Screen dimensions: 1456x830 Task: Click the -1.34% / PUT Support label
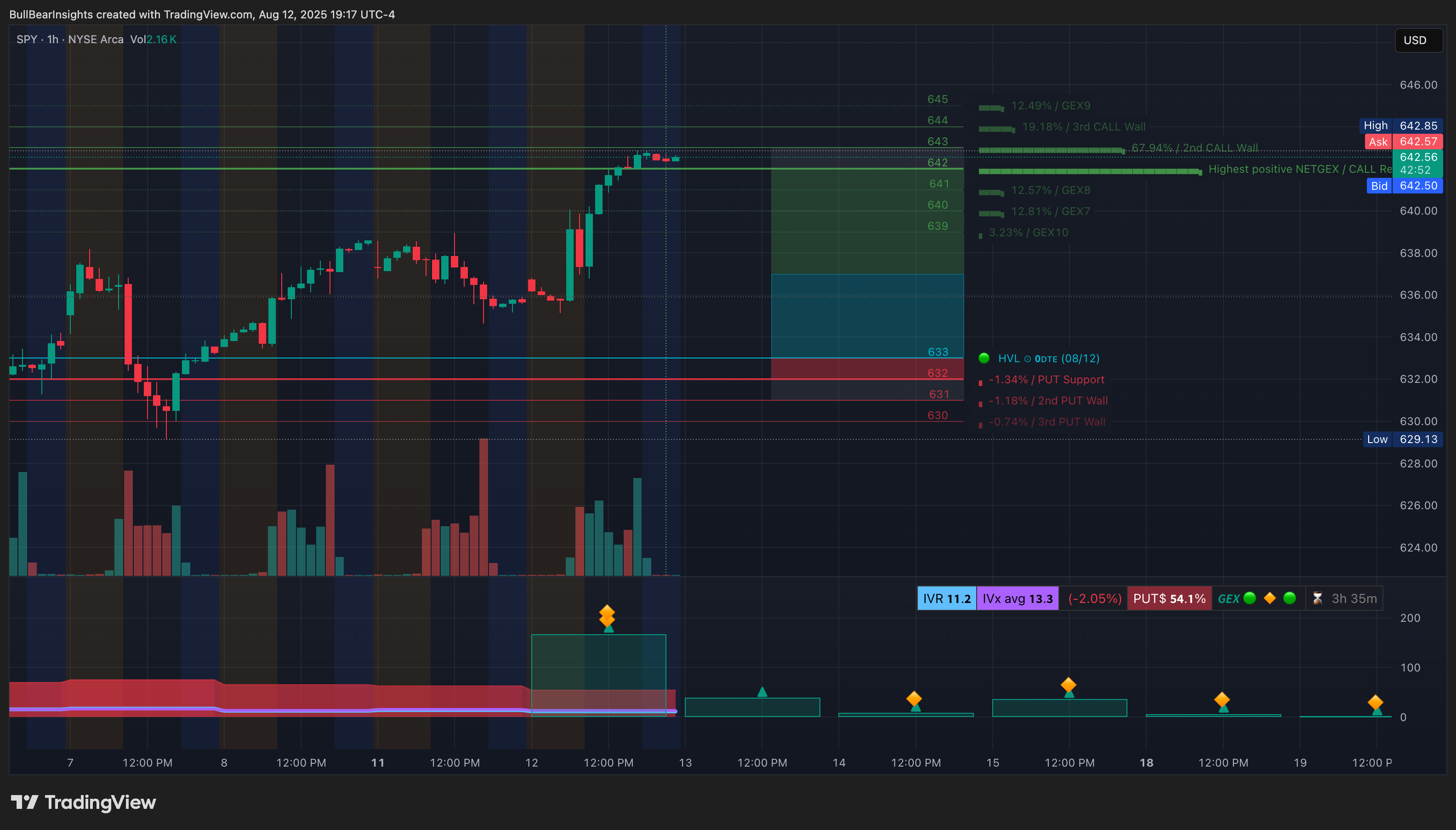pyautogui.click(x=1046, y=379)
